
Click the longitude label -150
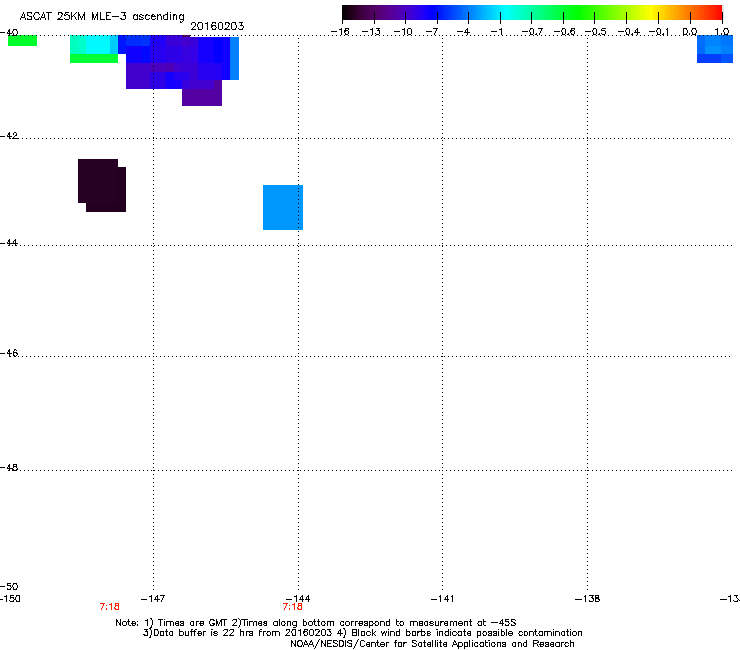pos(10,599)
